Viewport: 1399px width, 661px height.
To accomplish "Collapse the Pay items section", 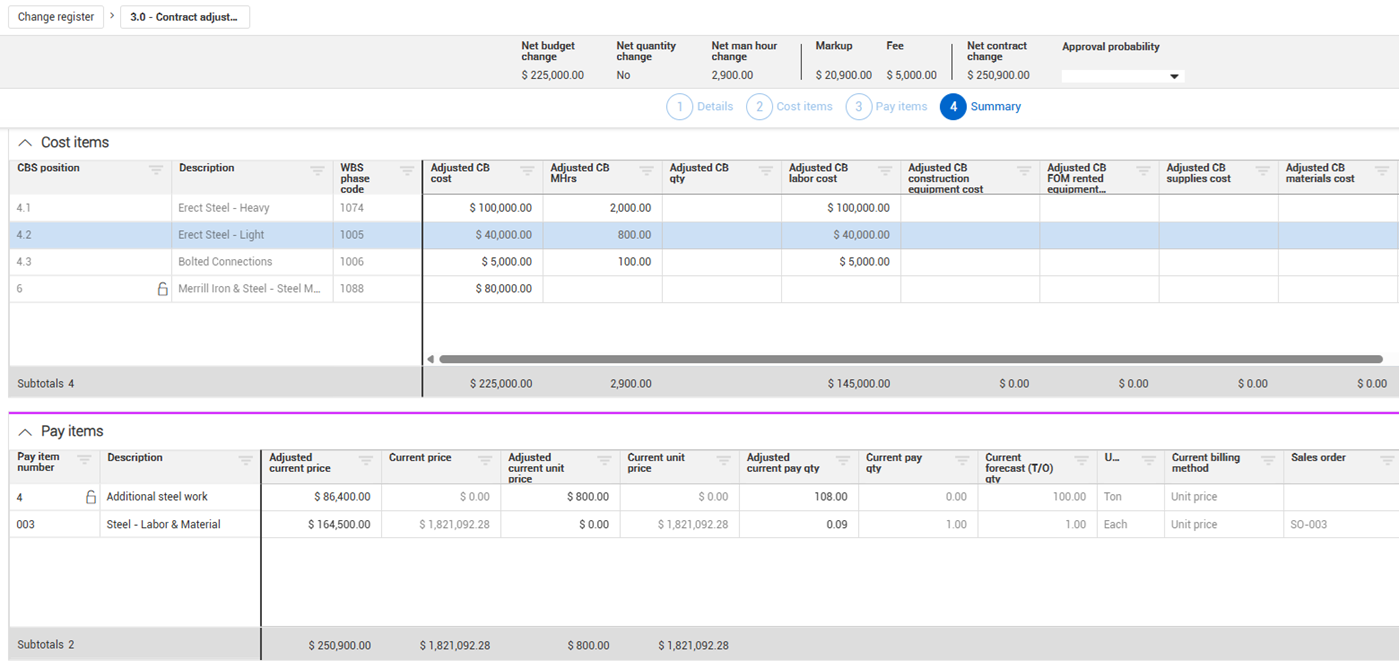I will tap(26, 432).
